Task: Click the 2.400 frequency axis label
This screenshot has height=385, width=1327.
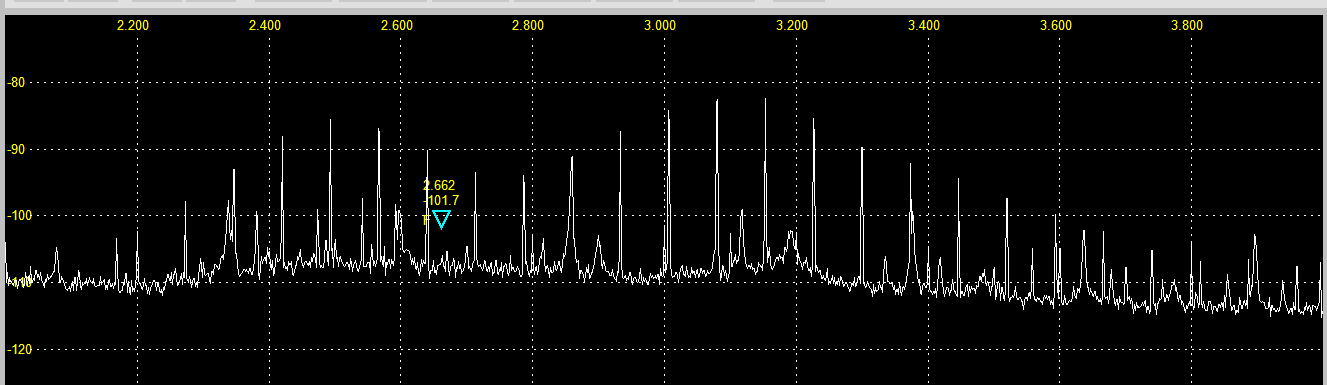Action: point(265,25)
